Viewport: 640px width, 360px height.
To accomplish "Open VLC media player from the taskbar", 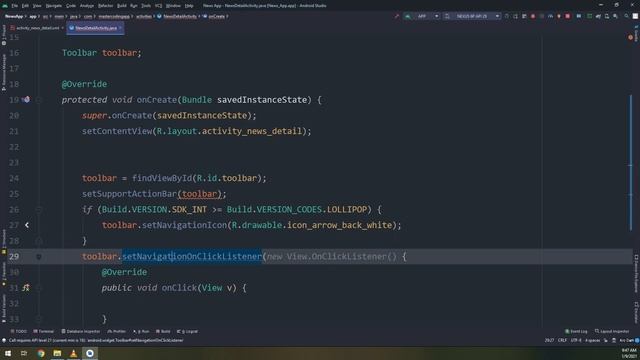I will [x=73, y=353].
